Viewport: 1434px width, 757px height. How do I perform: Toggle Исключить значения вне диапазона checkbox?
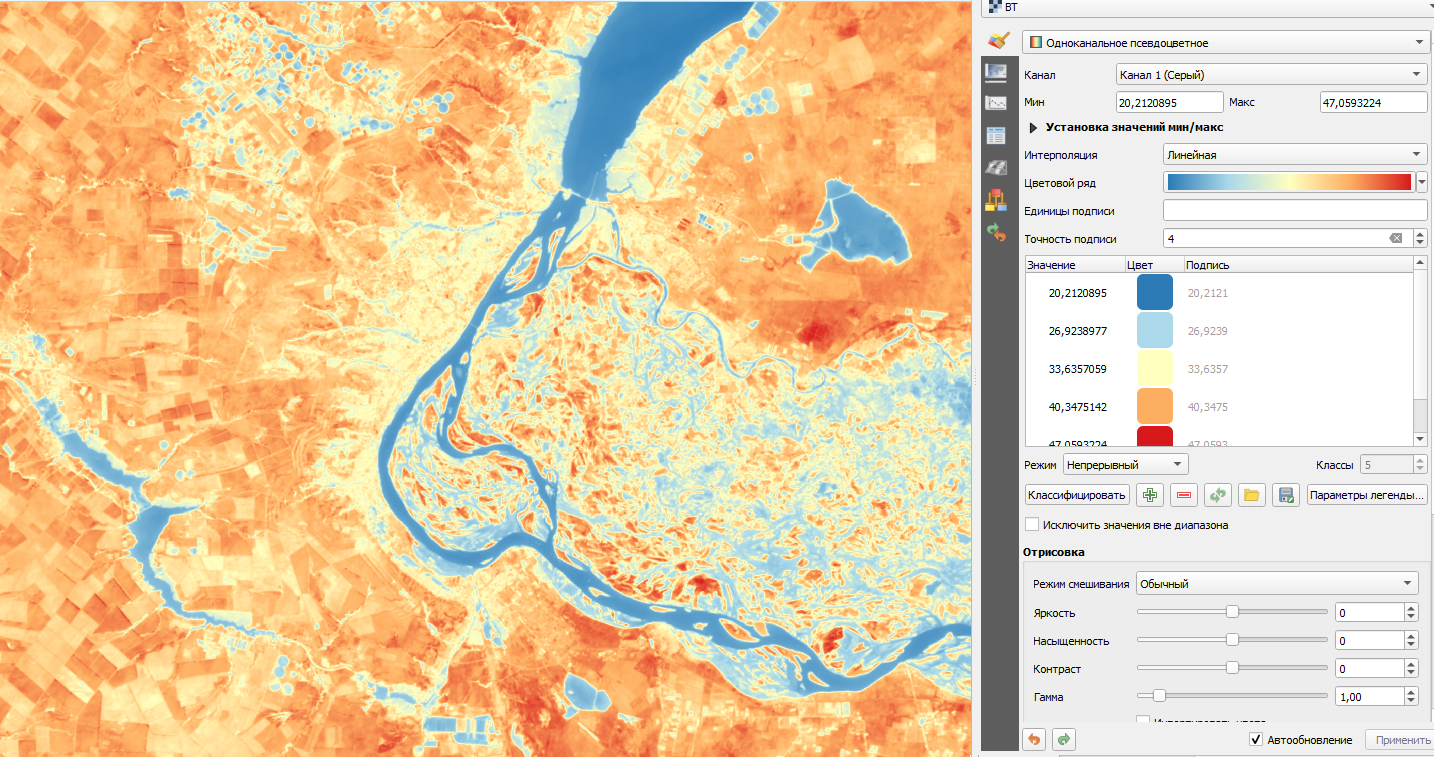click(1032, 524)
